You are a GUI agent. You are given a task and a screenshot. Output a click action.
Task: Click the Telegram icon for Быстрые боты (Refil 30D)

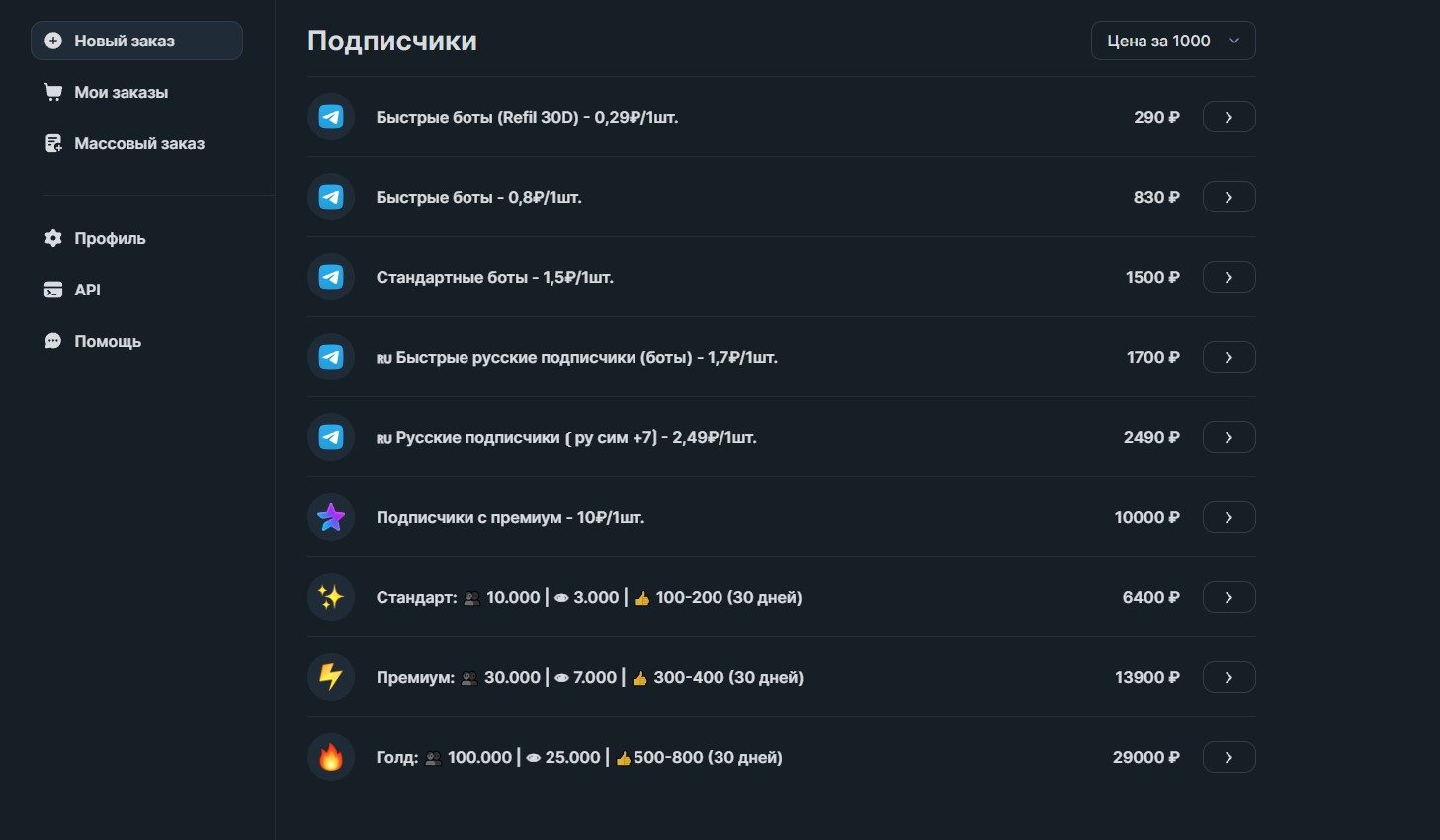pos(330,116)
